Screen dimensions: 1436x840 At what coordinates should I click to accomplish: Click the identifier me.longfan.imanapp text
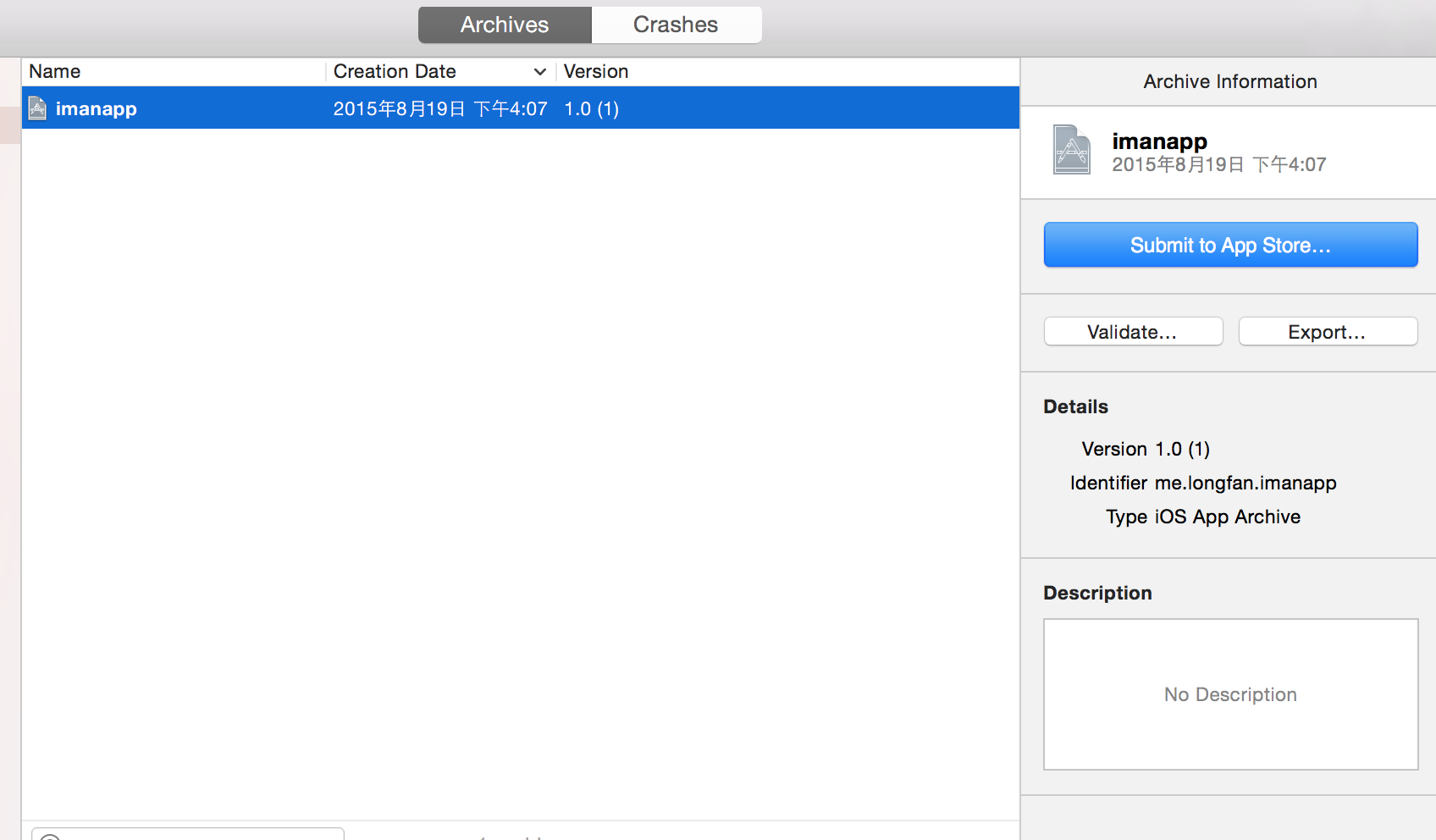(x=1245, y=483)
